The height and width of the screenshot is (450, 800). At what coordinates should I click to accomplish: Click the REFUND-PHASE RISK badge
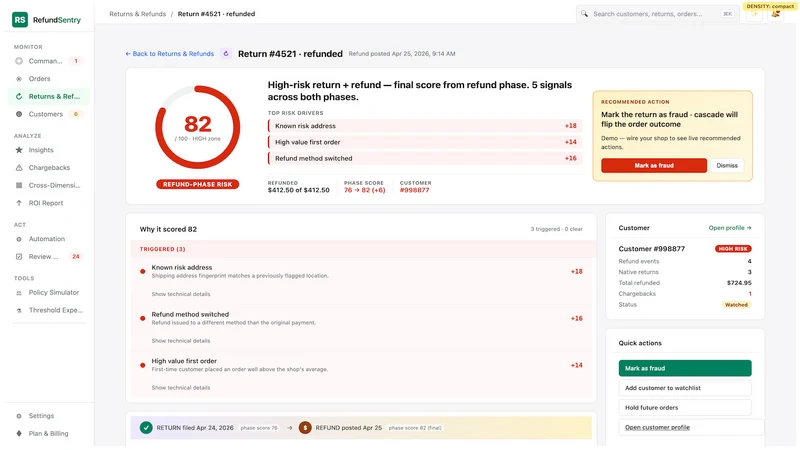coord(197,184)
